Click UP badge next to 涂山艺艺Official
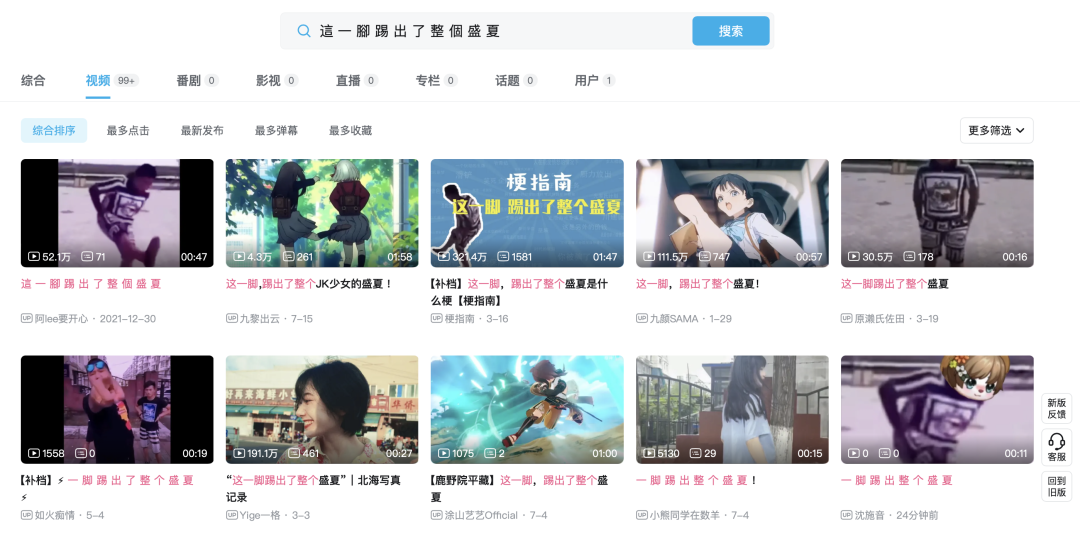Viewport: 1080px width, 535px height. point(436,515)
